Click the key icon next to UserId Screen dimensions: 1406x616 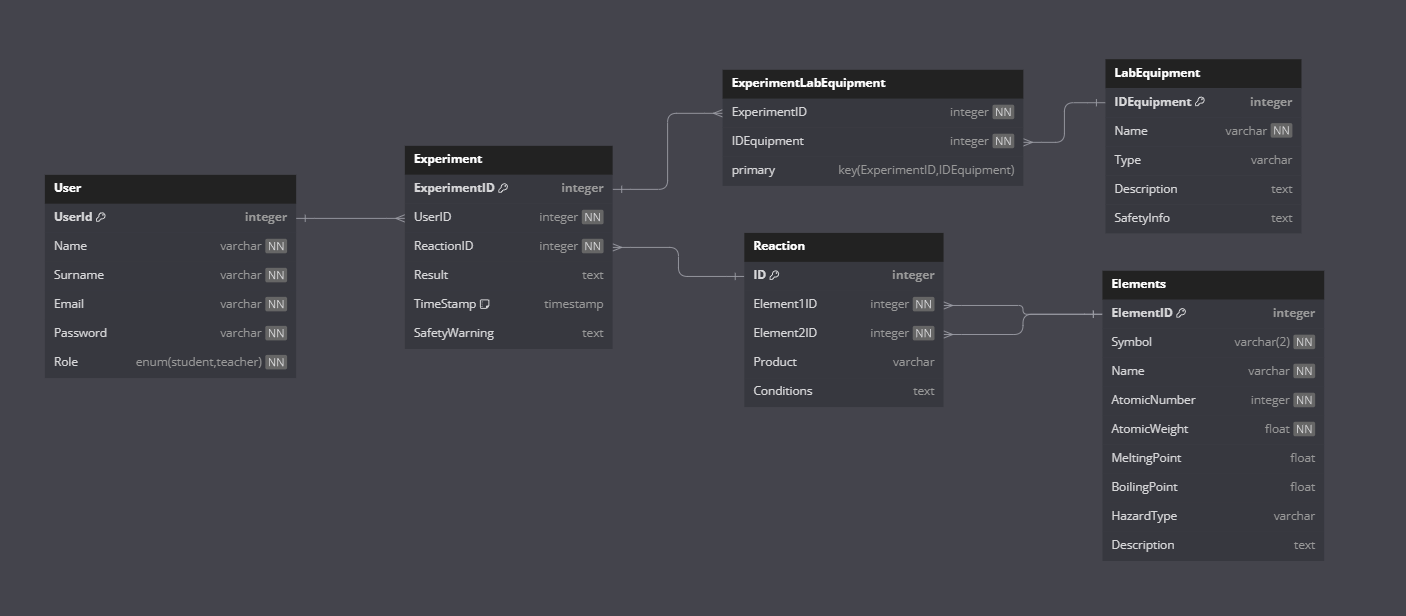click(x=101, y=217)
